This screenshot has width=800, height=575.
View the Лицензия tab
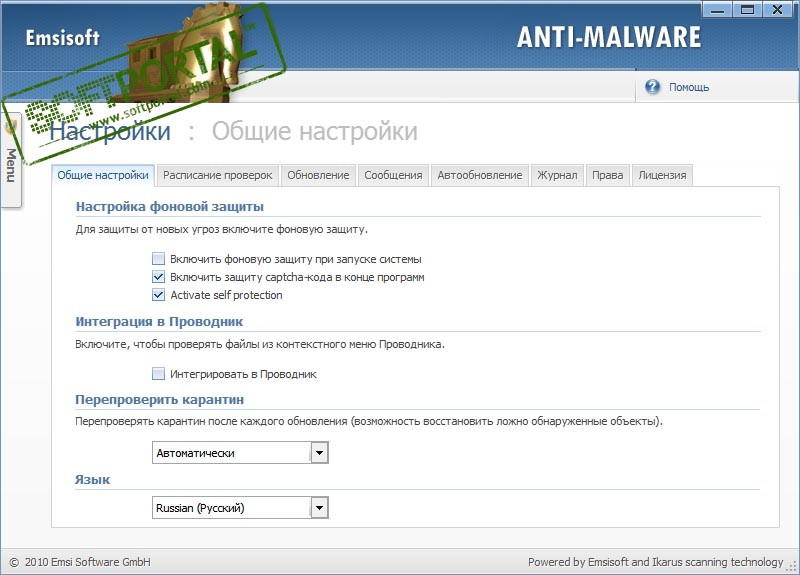pos(662,175)
